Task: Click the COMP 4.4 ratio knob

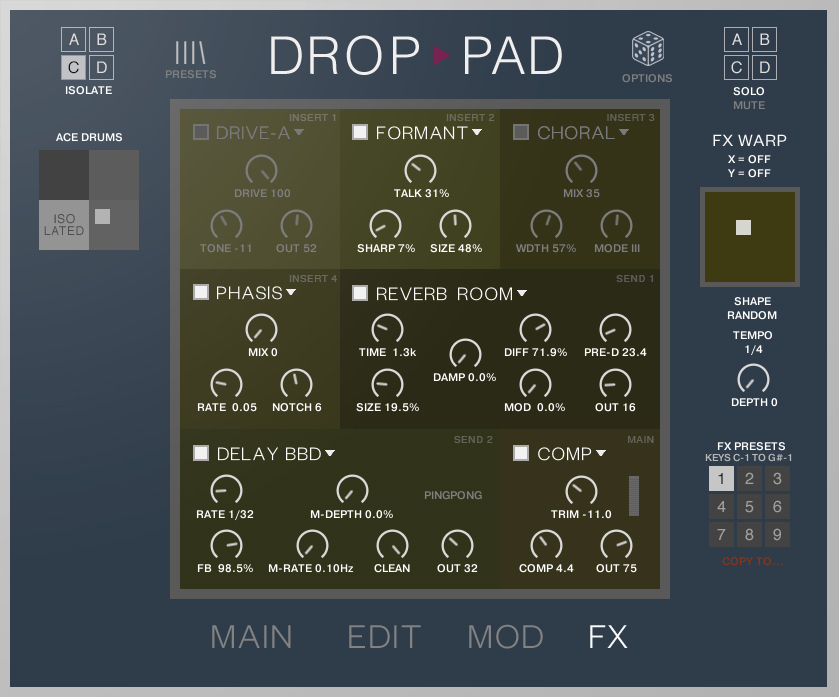Action: pyautogui.click(x=546, y=546)
